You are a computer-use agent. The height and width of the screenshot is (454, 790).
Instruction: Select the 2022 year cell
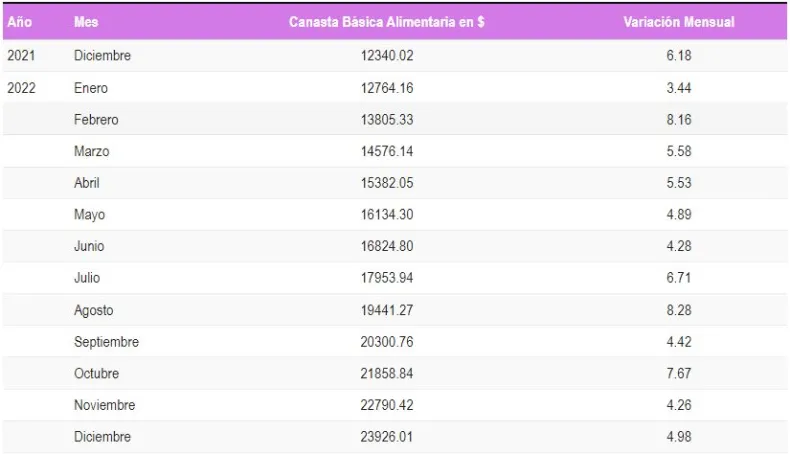21,88
